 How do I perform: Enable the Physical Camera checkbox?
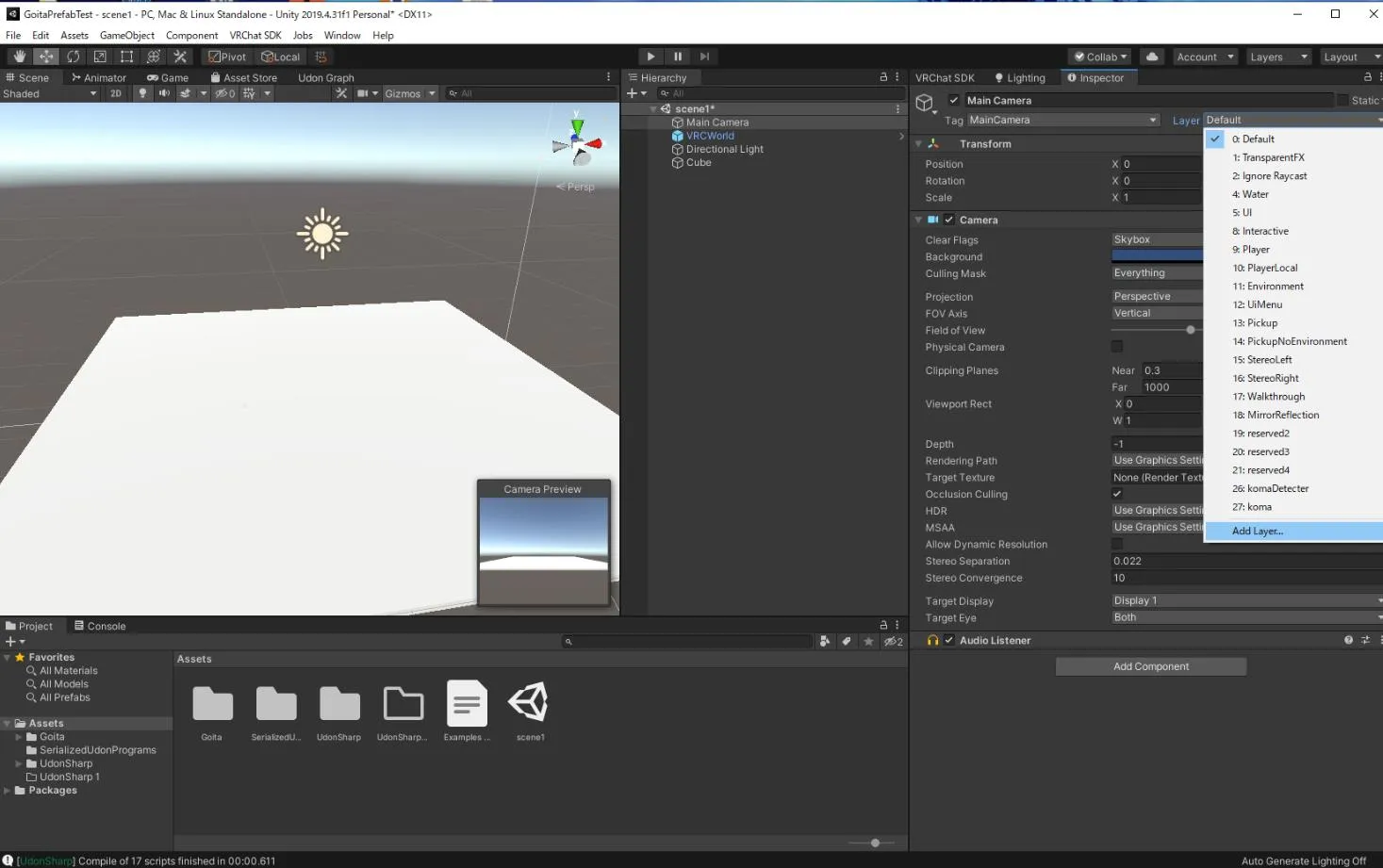coord(1117,347)
